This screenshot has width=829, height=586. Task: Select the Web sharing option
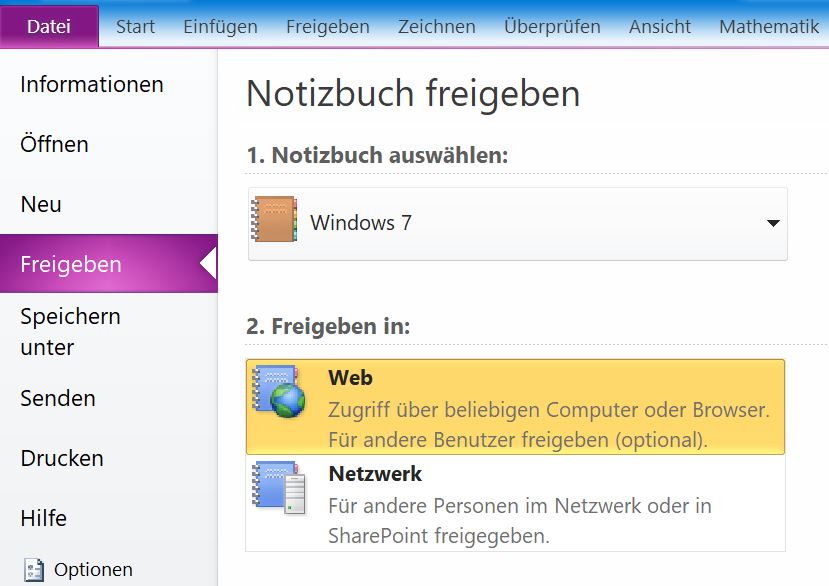point(515,407)
